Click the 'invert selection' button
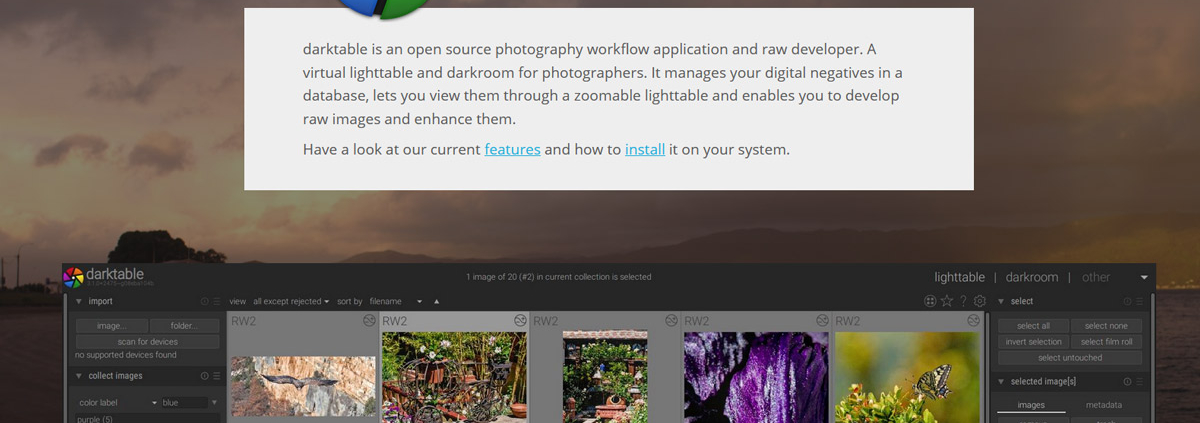This screenshot has height=423, width=1200. click(1033, 342)
